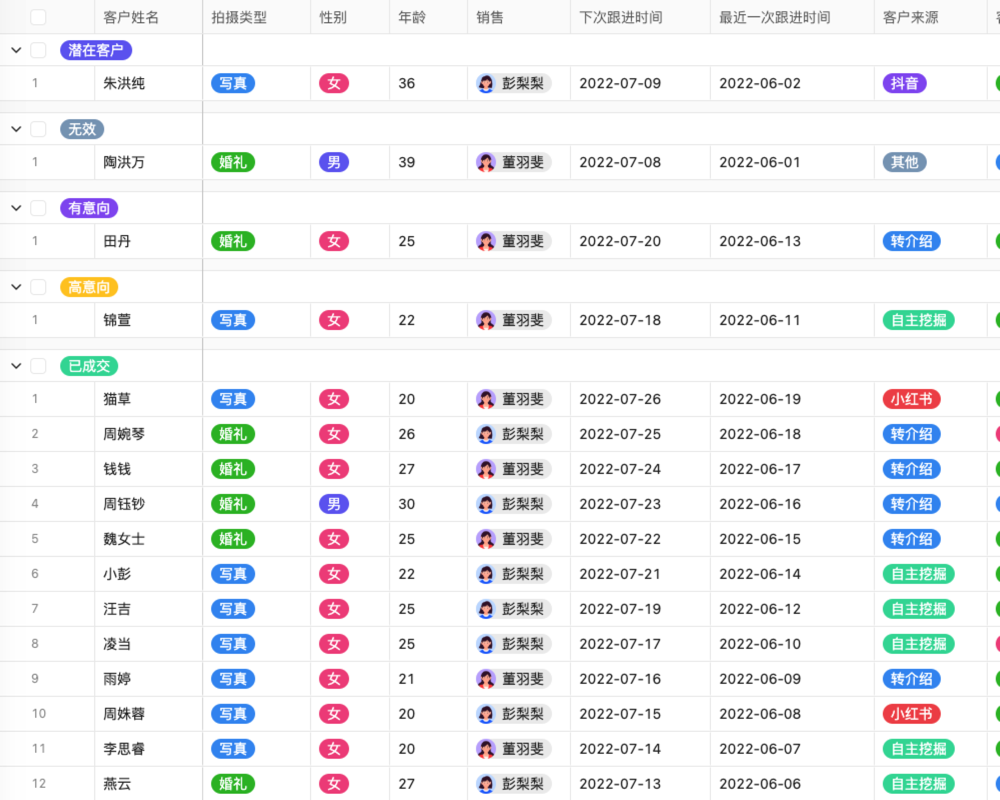This screenshot has width=1000, height=800.
Task: Check the select-all checkbox in the header
Action: coord(38,16)
